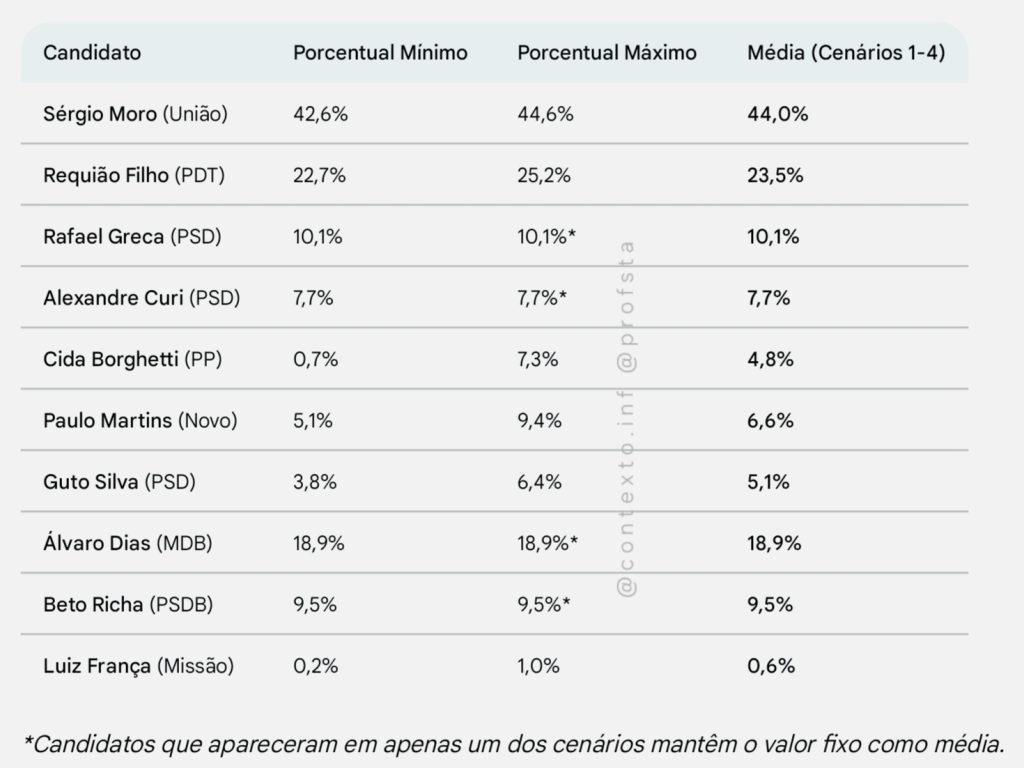Click Sérgio Moro's 44,0% average value
Screen dimensions: 1024x768
(x=777, y=114)
